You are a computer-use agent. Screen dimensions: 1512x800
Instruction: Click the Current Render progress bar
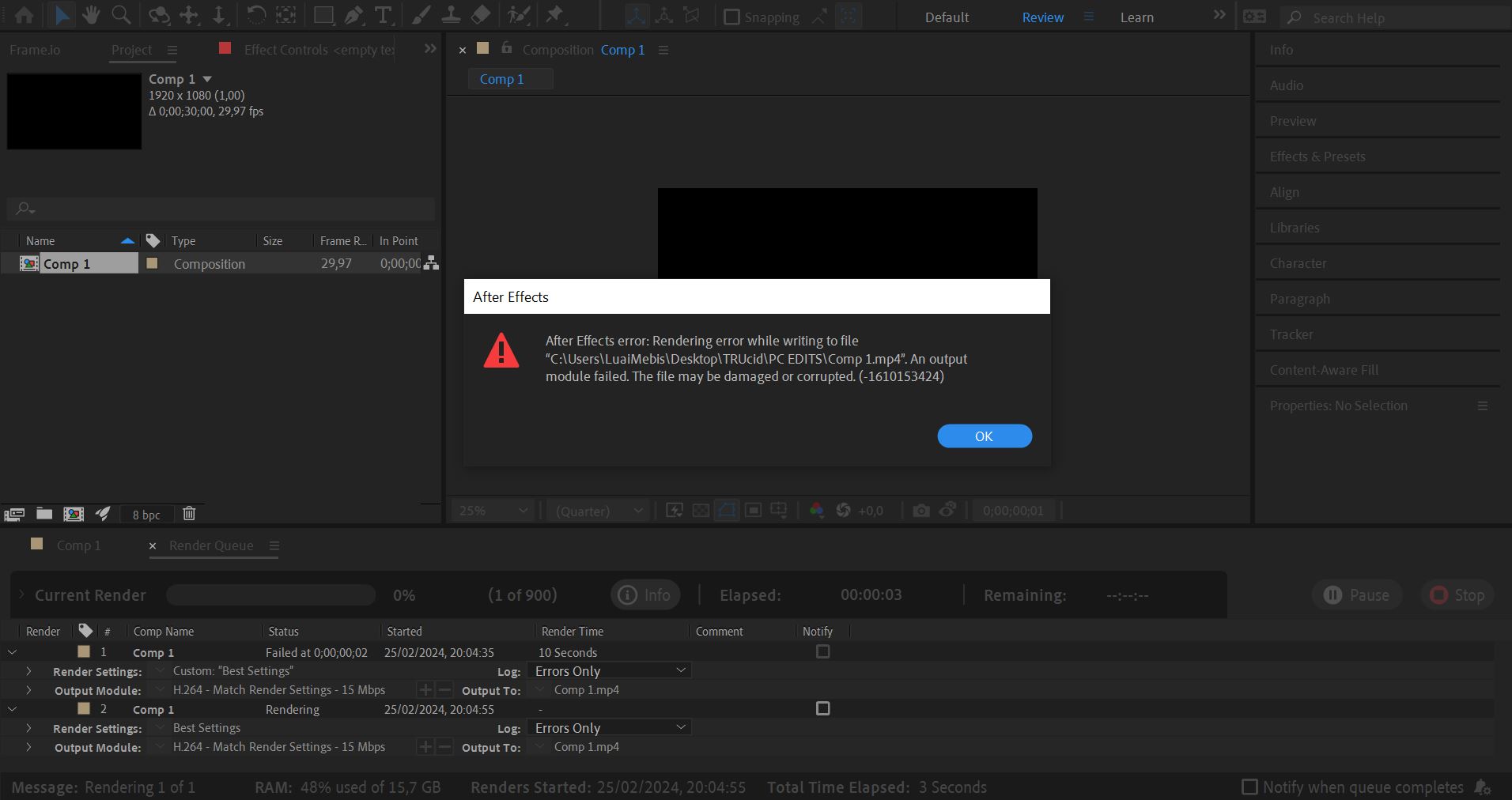coord(270,594)
